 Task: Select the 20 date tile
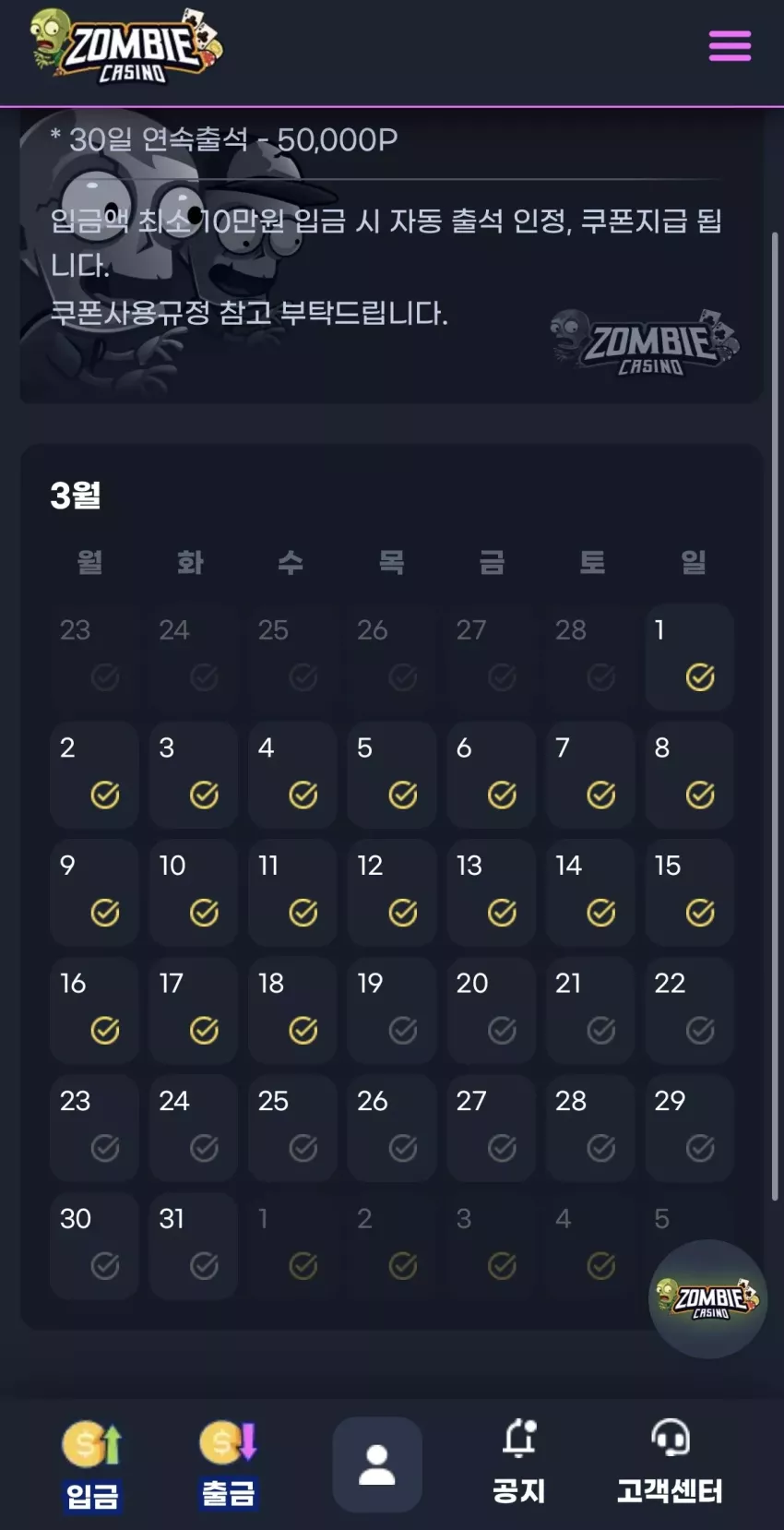491,1010
